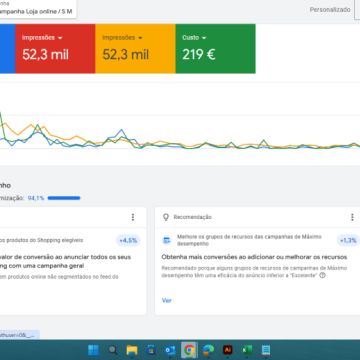
Task: Open the Personalizado date range selector
Action: tap(330, 10)
